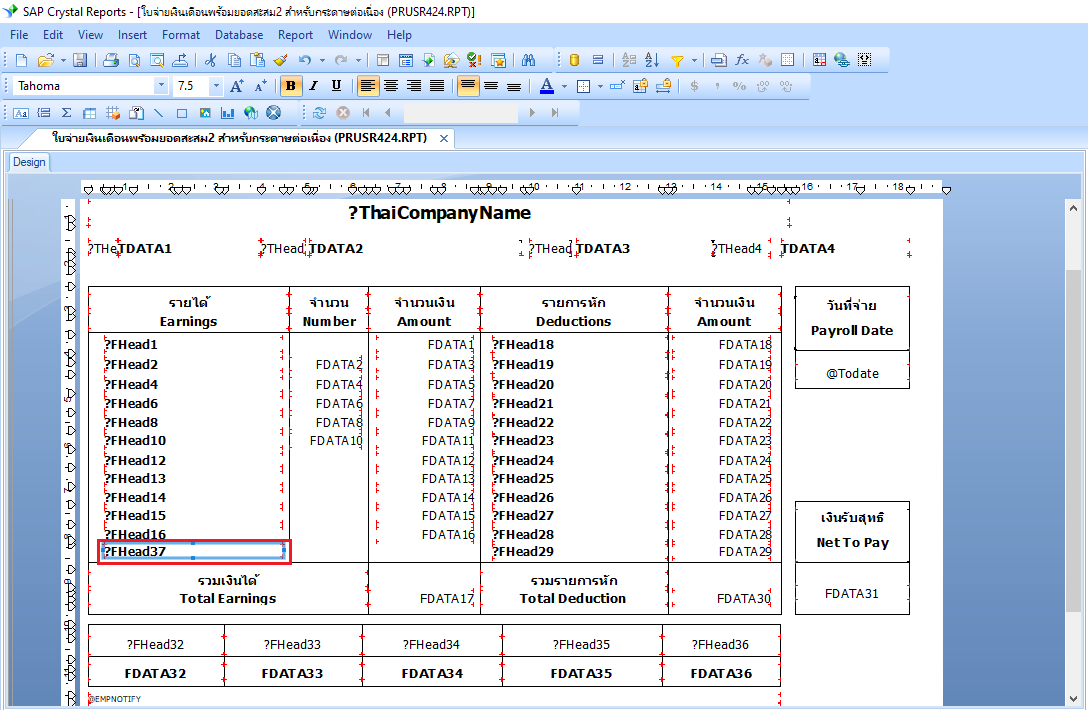Switch to the Design tab
Image resolution: width=1088 pixels, height=710 pixels.
(x=29, y=162)
